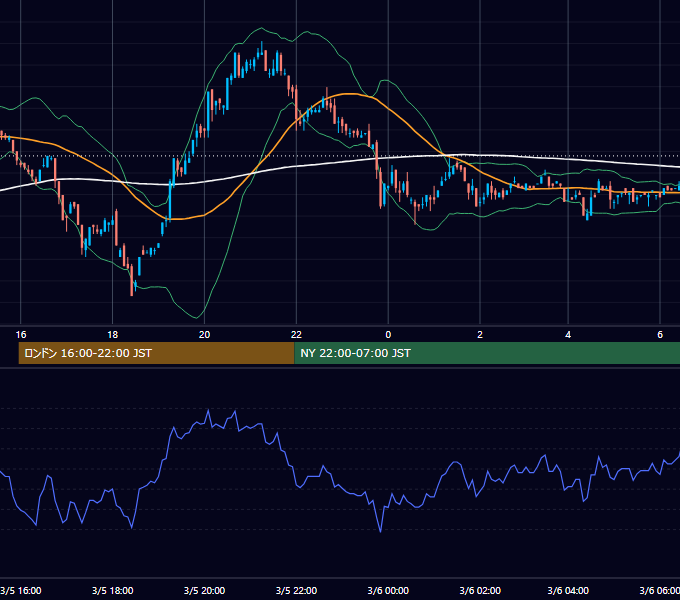The image size is (680, 600).
Task: Click the 3/6 02:00 date label
Action: pyautogui.click(x=480, y=590)
